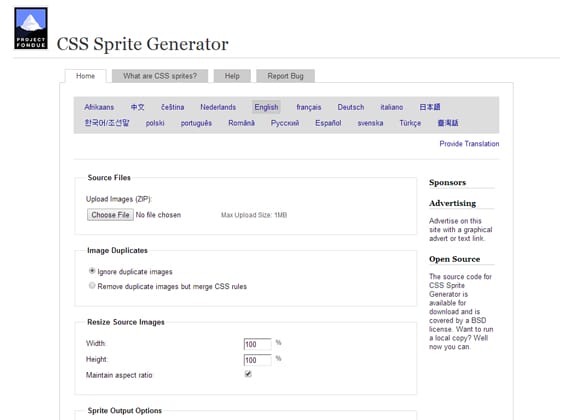Click the Sprite Output Options heading

coord(125,411)
